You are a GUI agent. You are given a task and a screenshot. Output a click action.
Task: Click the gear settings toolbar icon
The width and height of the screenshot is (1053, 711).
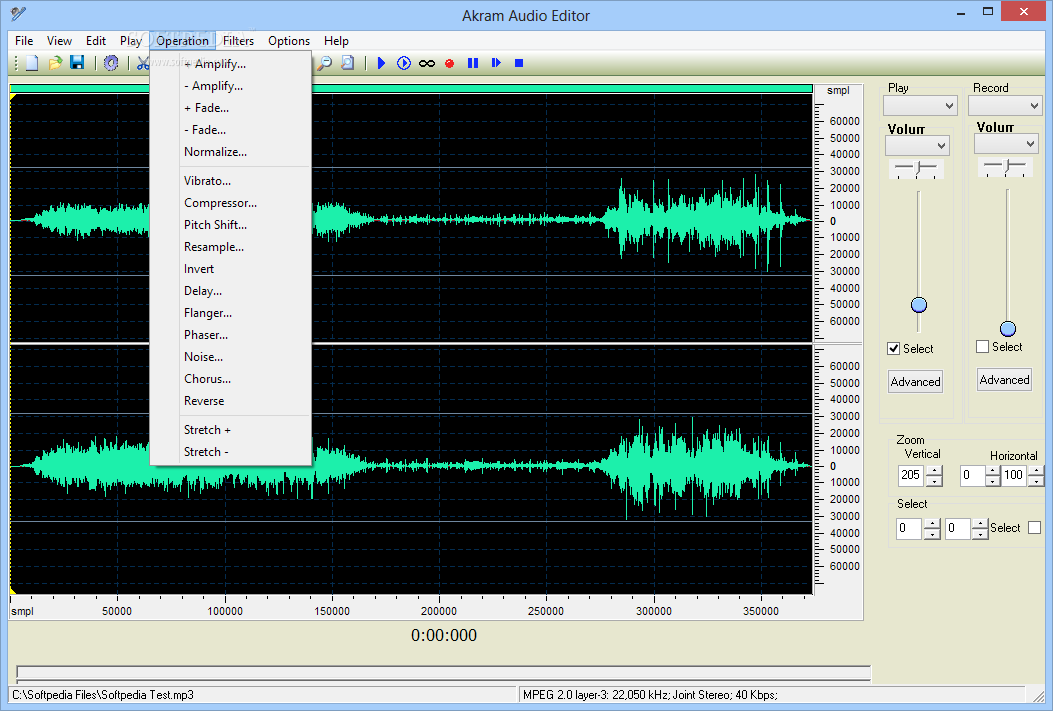111,63
